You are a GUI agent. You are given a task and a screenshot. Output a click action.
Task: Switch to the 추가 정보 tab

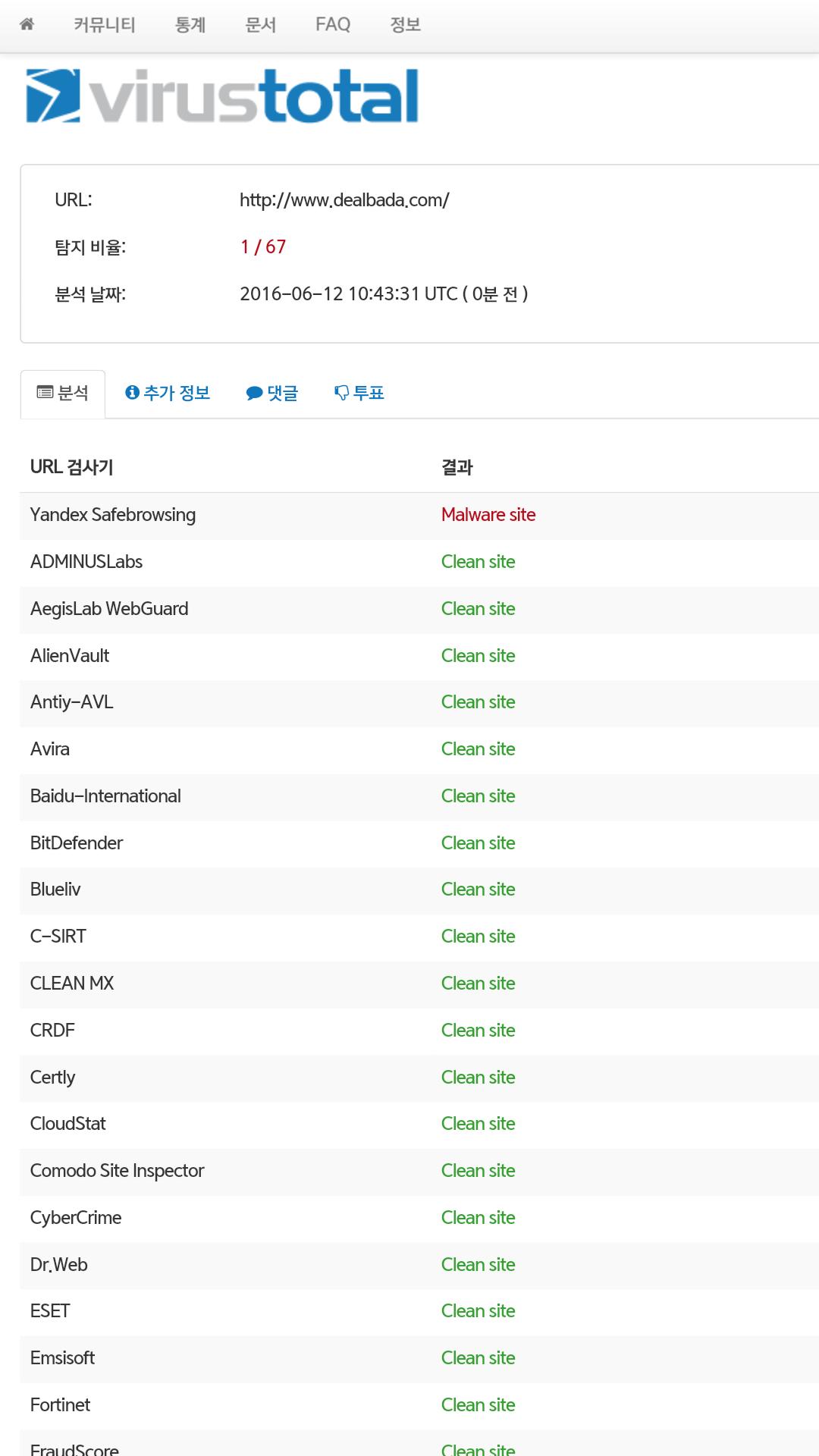point(168,393)
